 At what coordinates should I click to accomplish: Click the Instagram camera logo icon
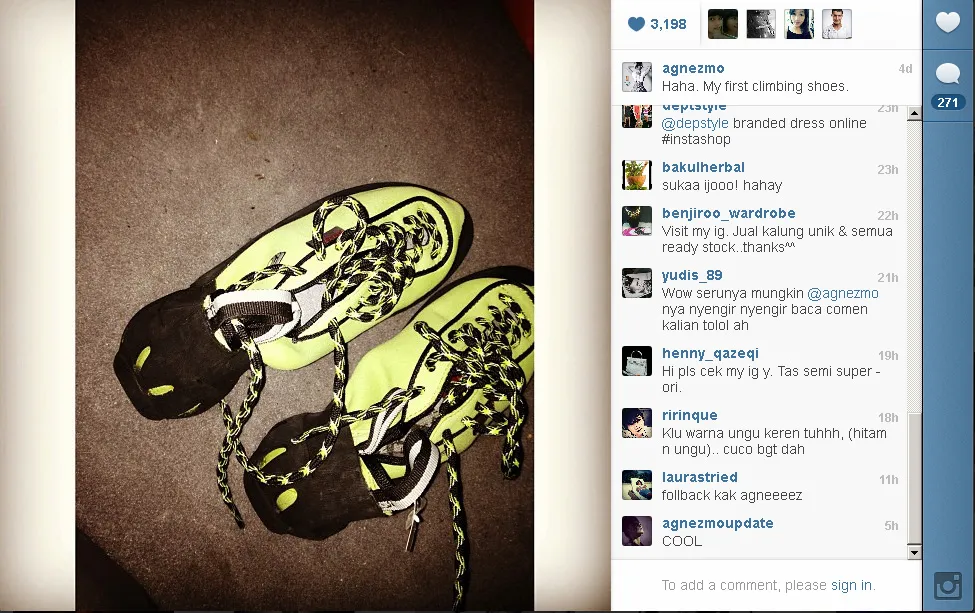click(948, 586)
